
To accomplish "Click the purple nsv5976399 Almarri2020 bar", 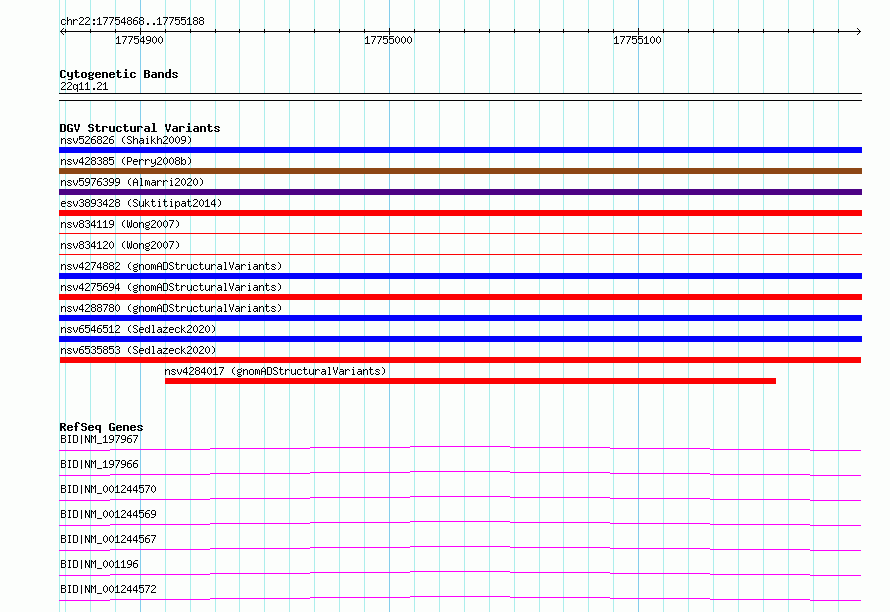I will tap(460, 192).
